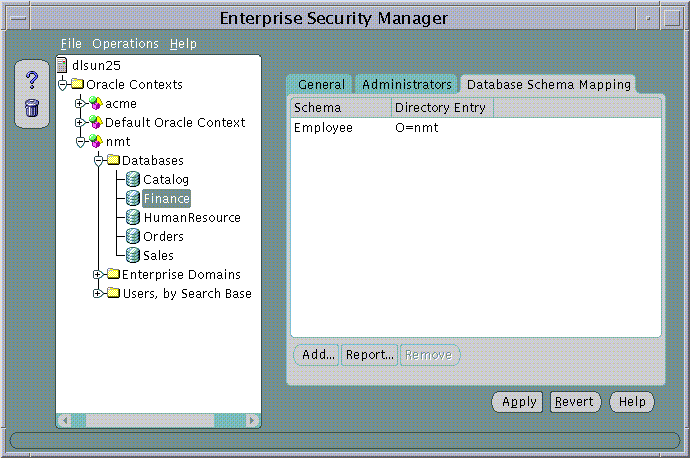Click the trash can delete icon
This screenshot has width=690, height=458.
click(x=31, y=107)
